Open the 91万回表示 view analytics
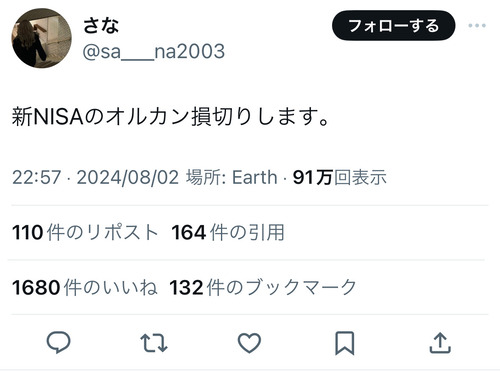Screen dimensions: 500x379 pyautogui.click(x=340, y=177)
